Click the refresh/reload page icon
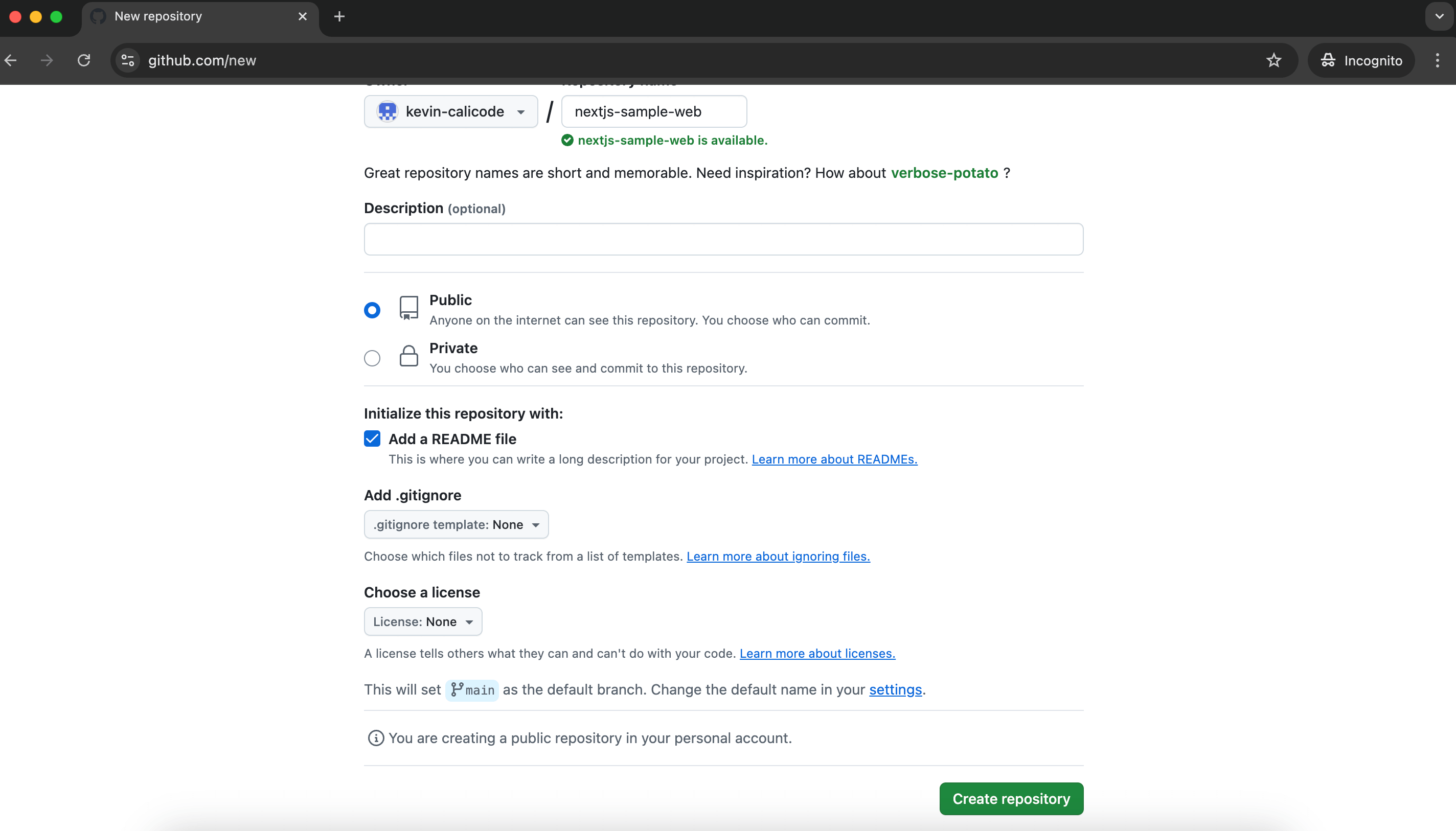The image size is (1456, 831). point(85,60)
